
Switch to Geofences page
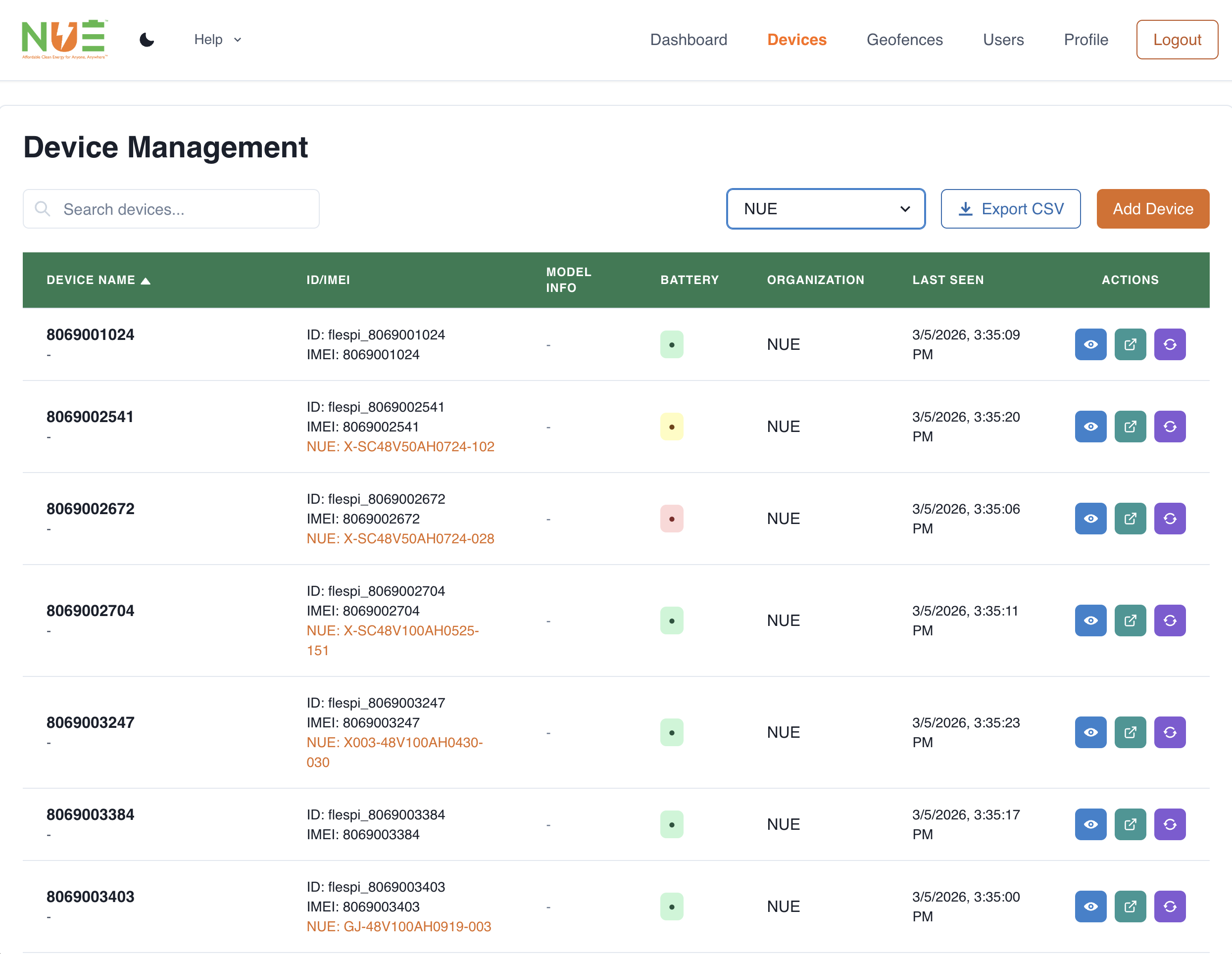pos(904,40)
